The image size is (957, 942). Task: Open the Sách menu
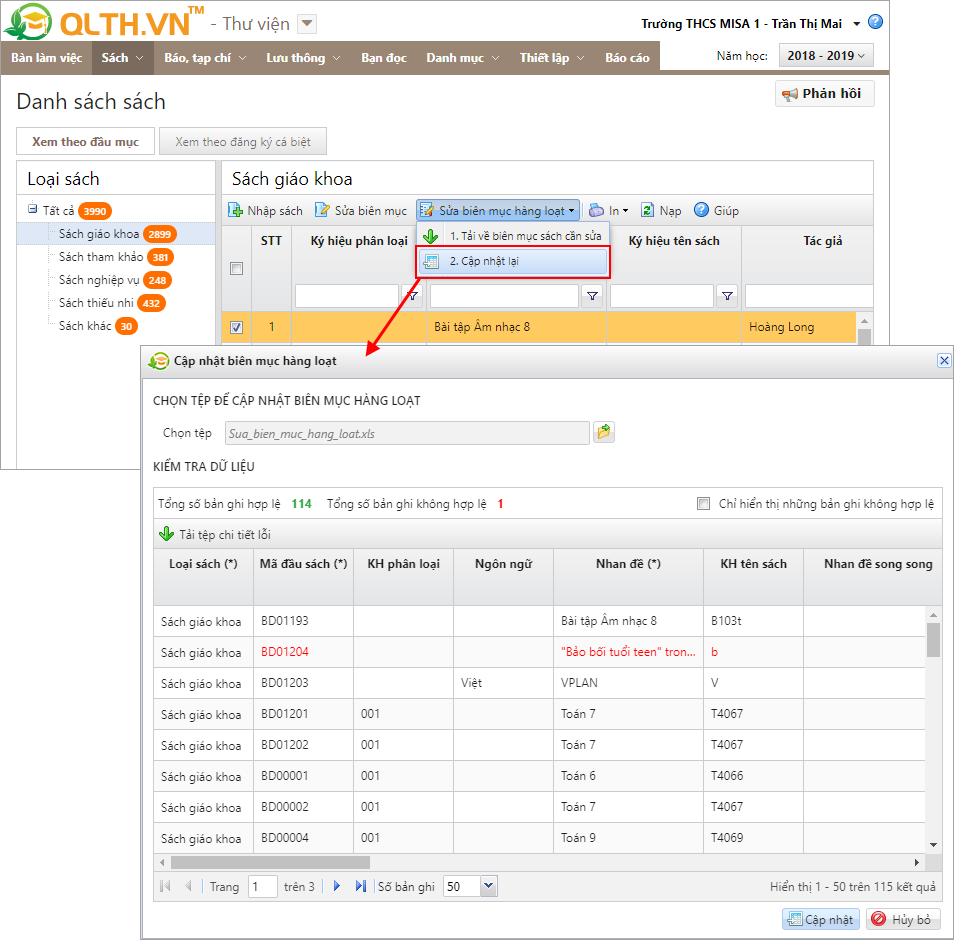click(122, 58)
